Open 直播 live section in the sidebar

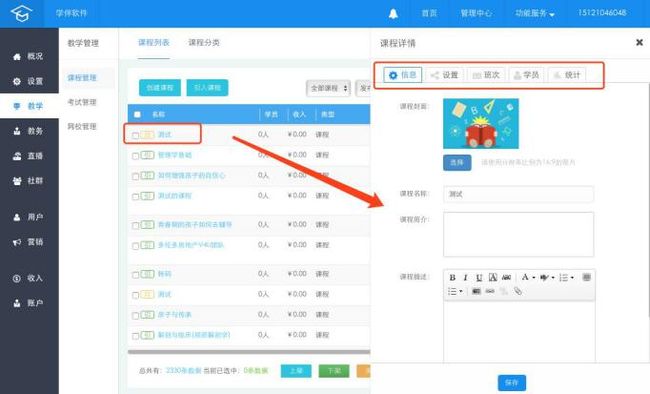coord(28,156)
